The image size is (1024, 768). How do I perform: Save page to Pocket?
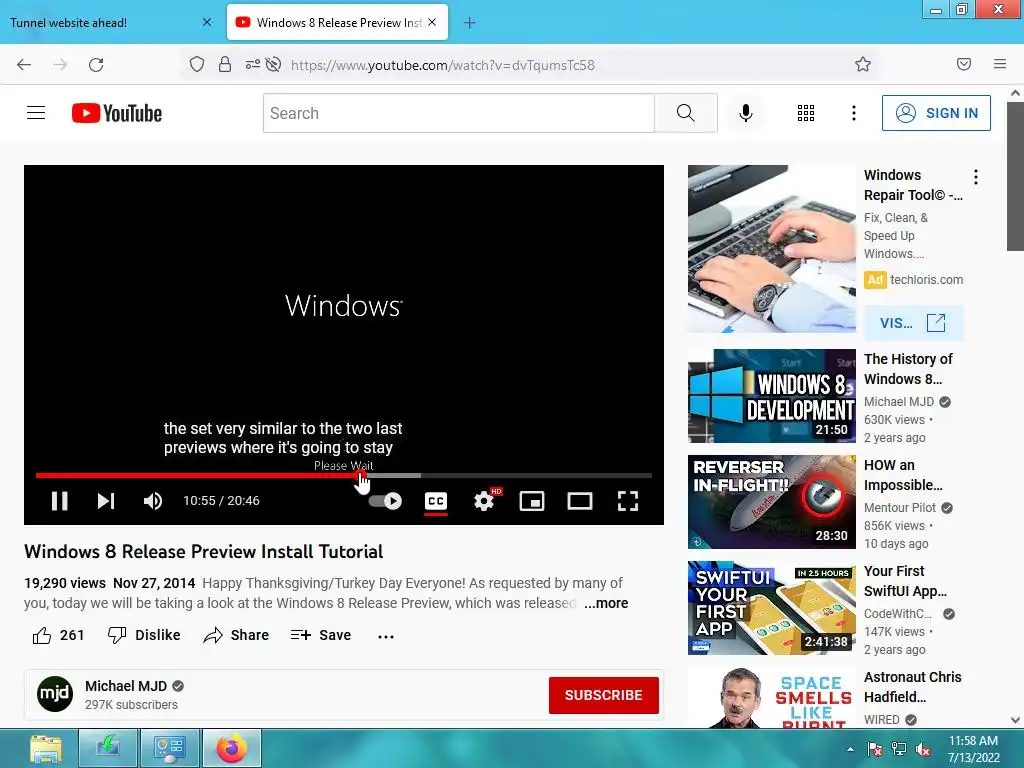(x=964, y=64)
